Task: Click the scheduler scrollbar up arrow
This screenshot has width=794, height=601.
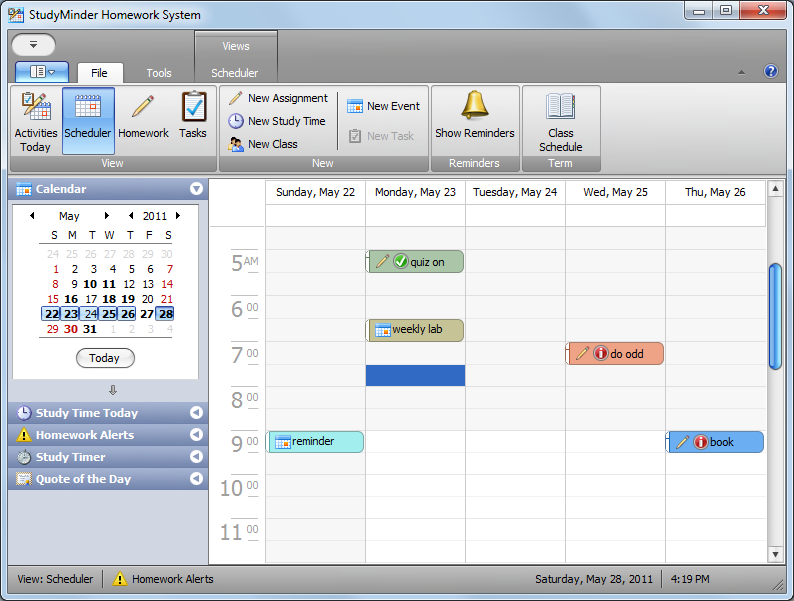Action: coord(775,189)
